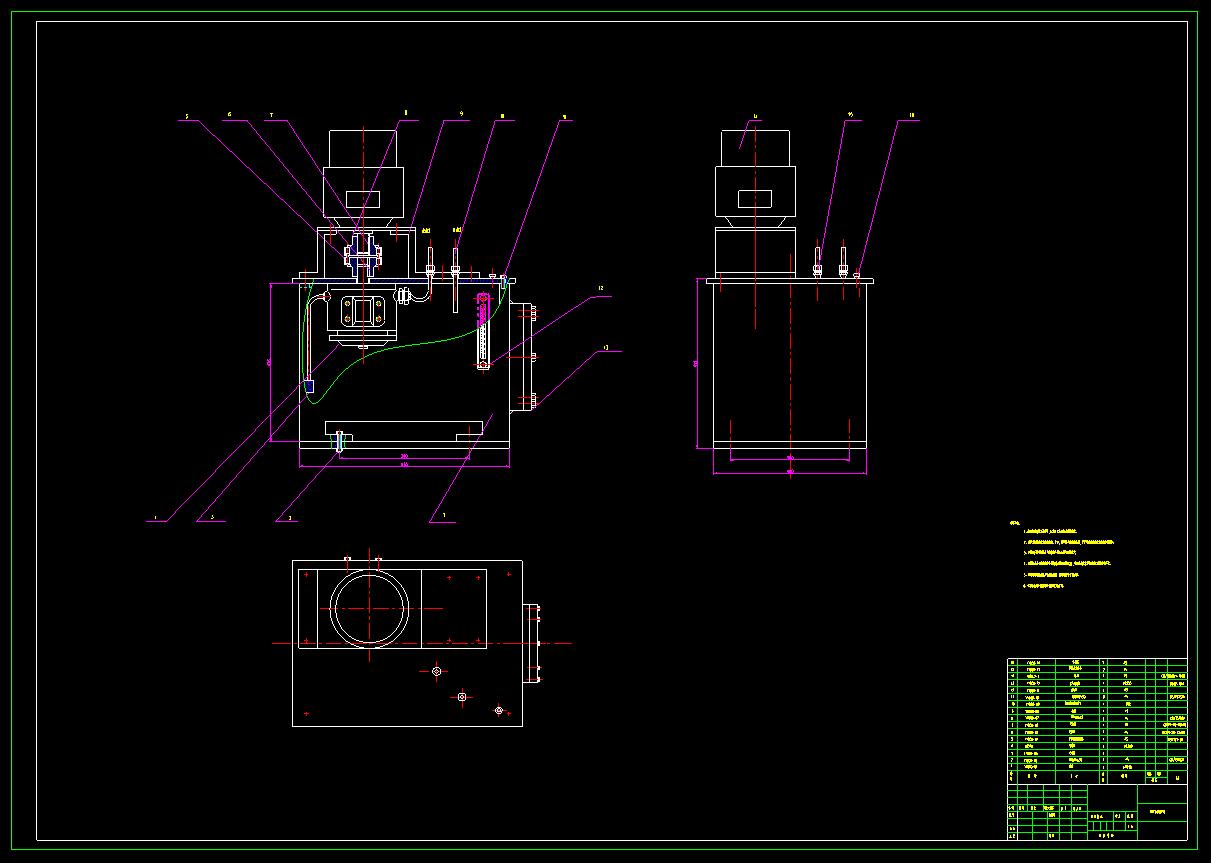
Task: Select the large circle in the plan view
Action: (371, 609)
